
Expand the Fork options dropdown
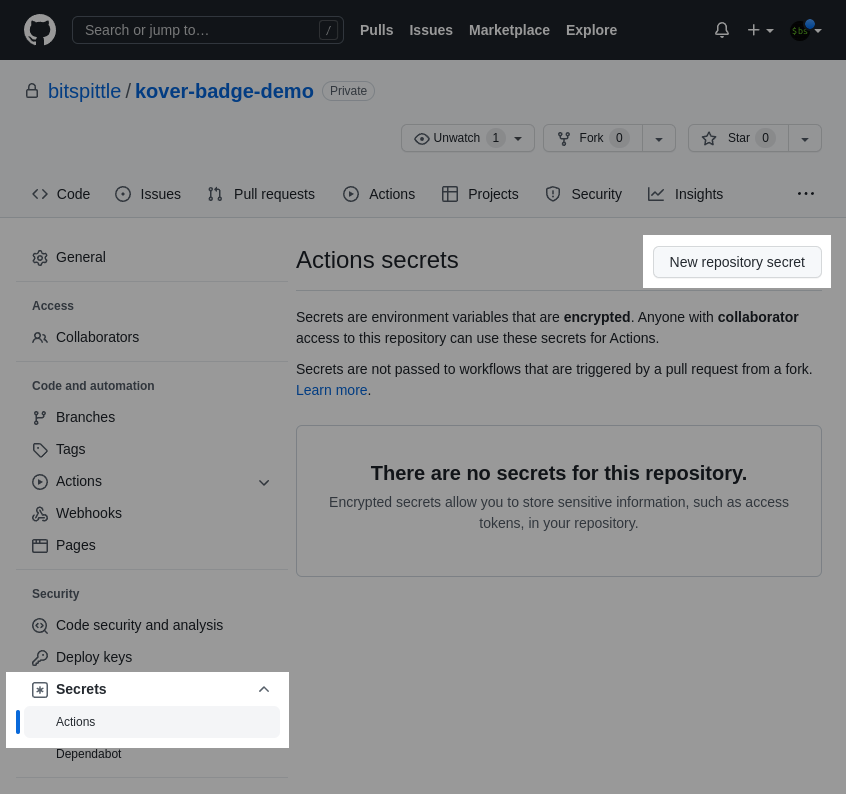pyautogui.click(x=659, y=139)
